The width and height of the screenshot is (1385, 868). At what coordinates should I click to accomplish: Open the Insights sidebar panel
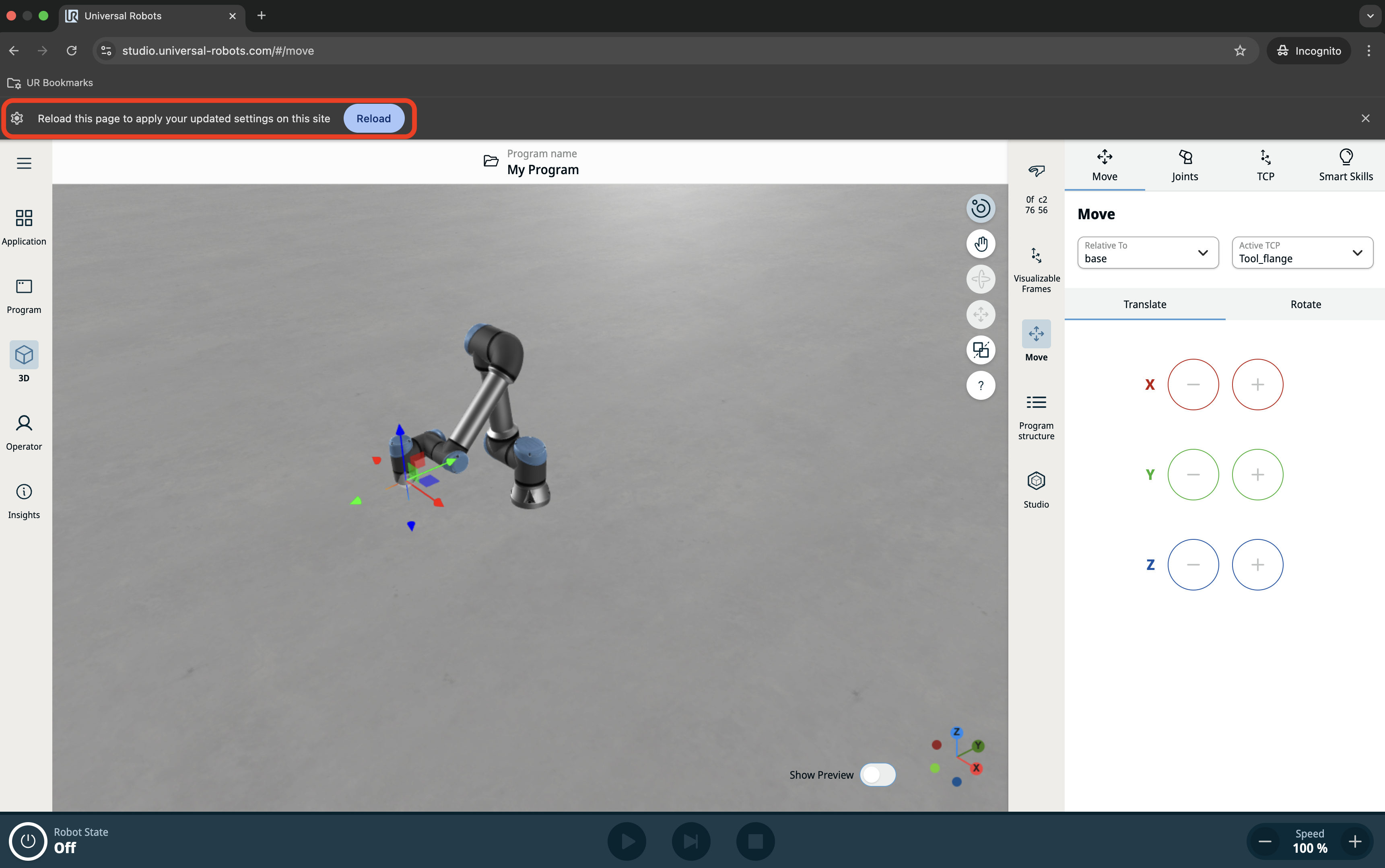(24, 501)
